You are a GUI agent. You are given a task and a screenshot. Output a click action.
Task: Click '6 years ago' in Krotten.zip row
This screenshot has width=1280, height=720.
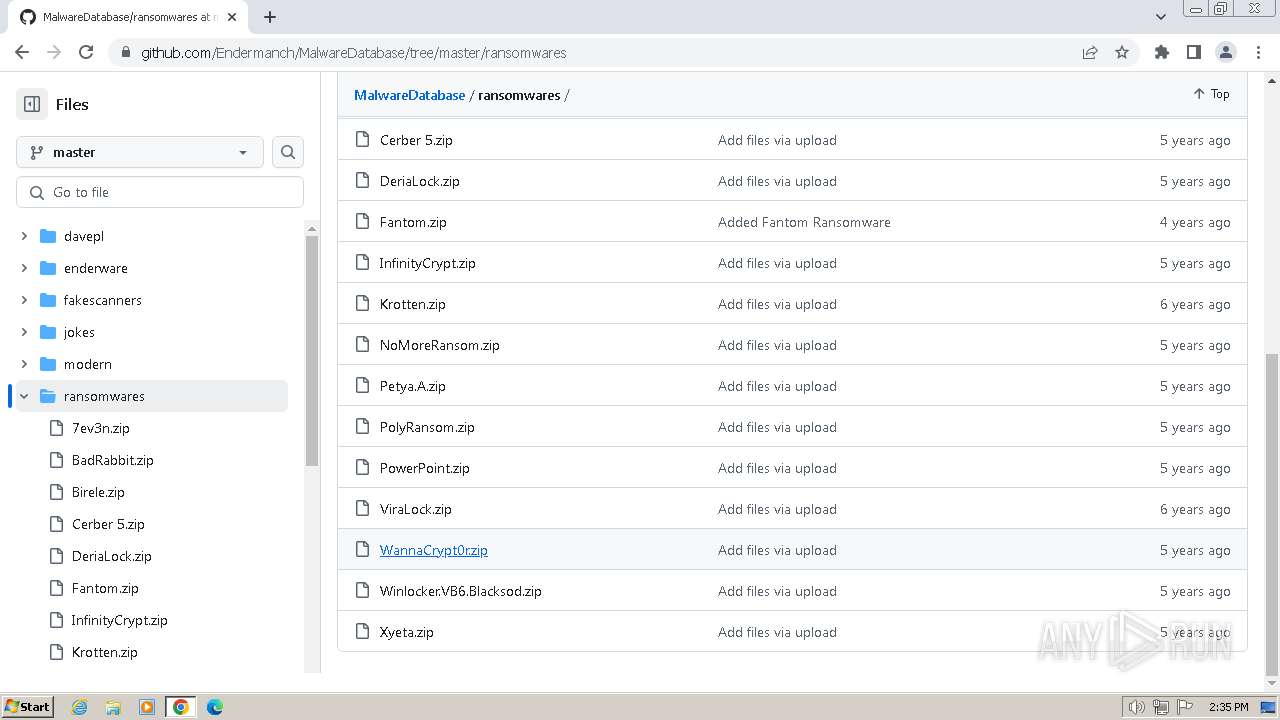pos(1195,304)
